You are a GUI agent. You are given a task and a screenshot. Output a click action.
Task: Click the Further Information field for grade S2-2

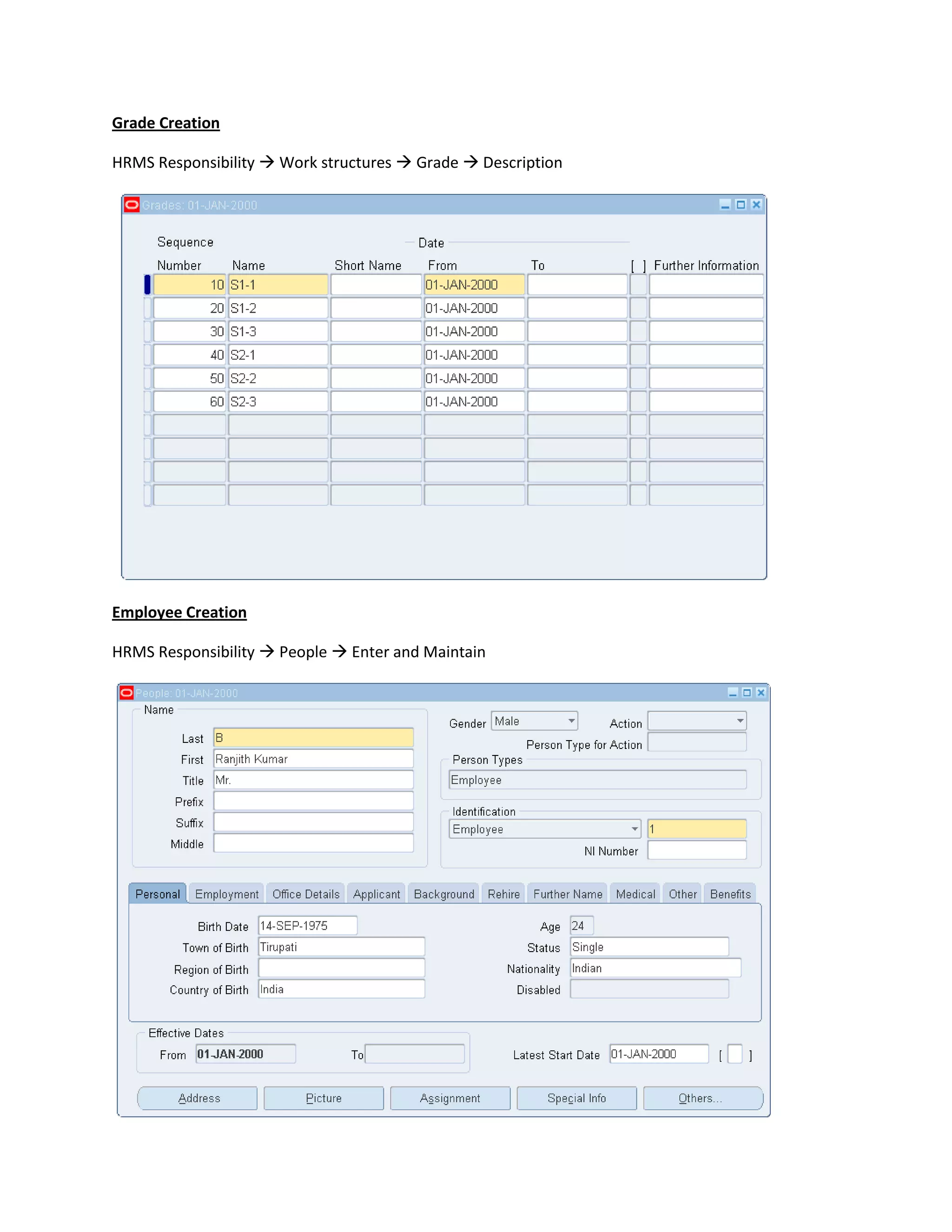tap(706, 378)
